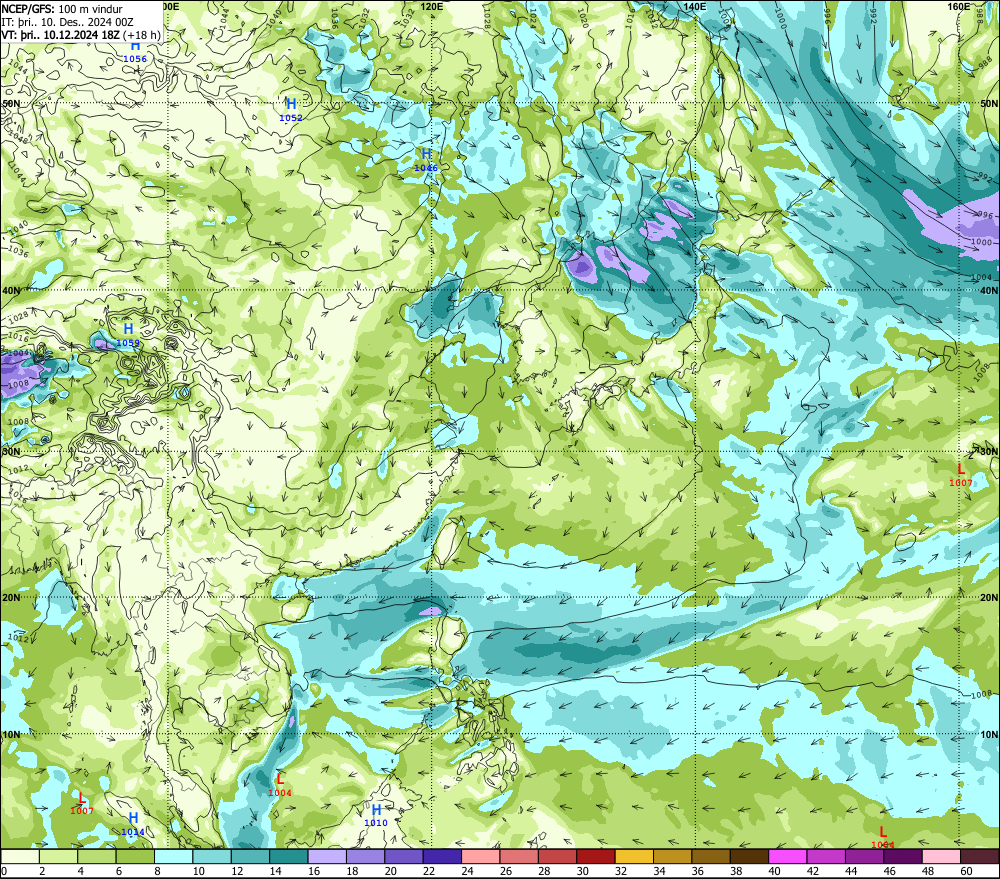
Task: Click the H 1046 high pressure marker
Action: (x=426, y=159)
